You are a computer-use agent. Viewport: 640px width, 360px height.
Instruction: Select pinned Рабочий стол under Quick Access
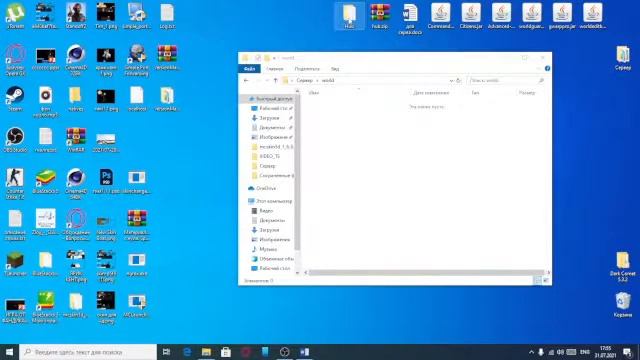pos(272,108)
